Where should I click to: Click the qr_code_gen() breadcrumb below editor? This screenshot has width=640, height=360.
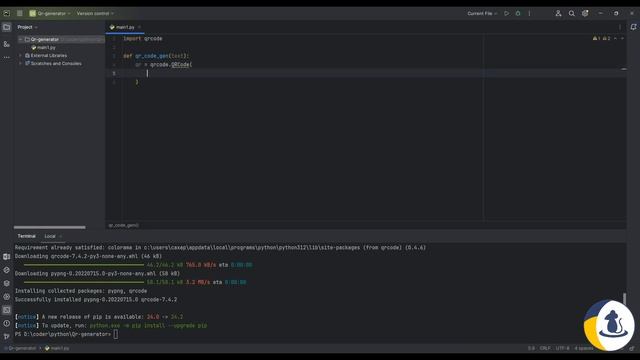(x=123, y=225)
